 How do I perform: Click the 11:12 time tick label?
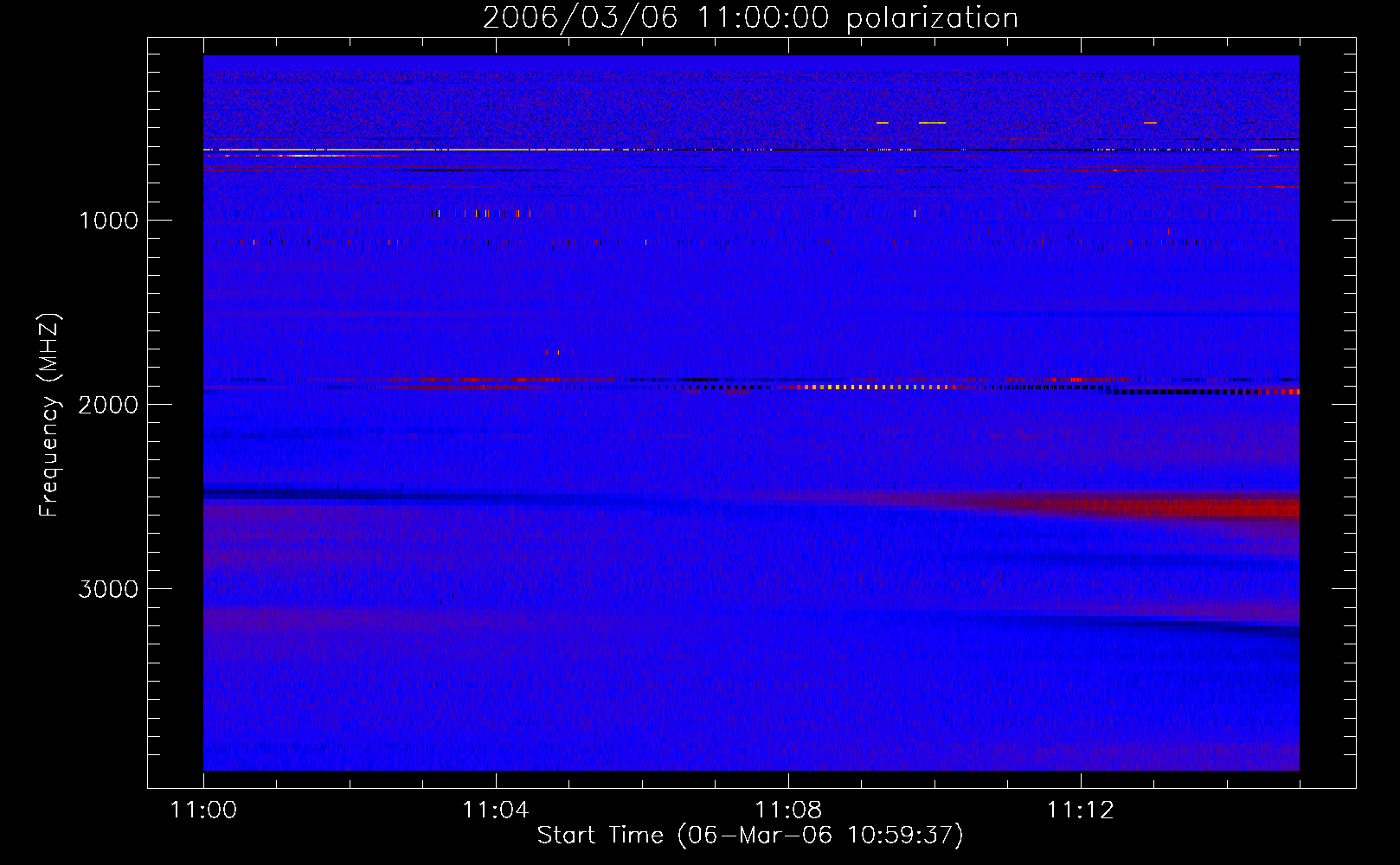point(1080,811)
